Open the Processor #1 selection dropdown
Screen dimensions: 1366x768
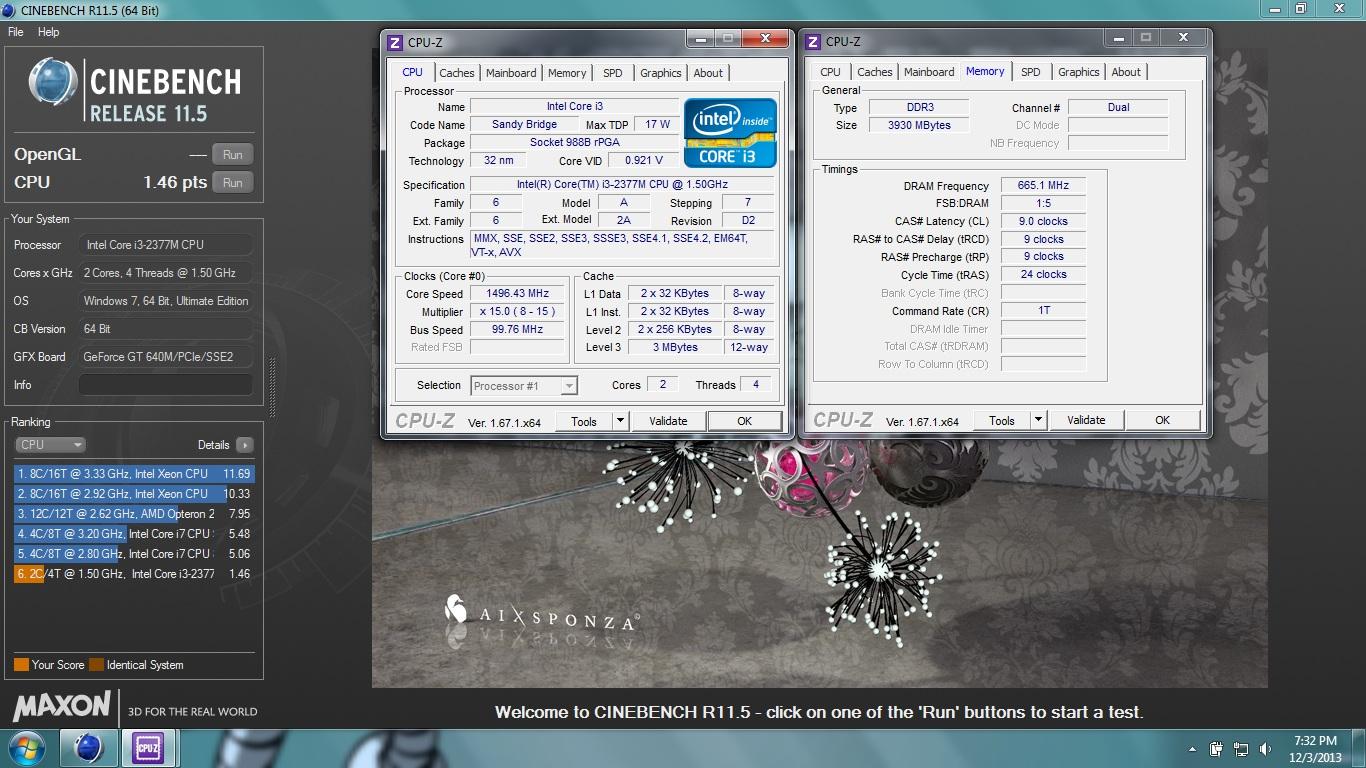tap(523, 386)
